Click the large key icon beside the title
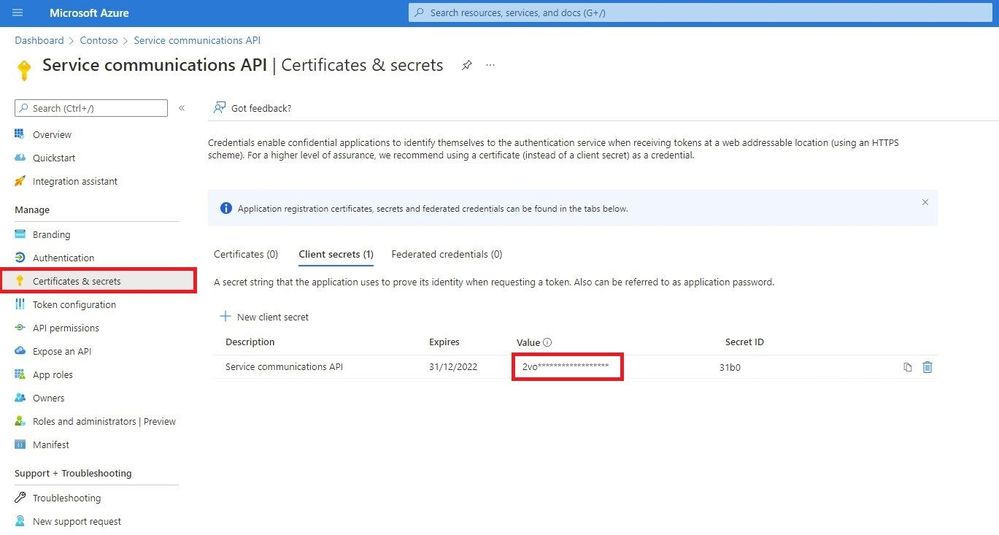The image size is (999, 535). (24, 70)
